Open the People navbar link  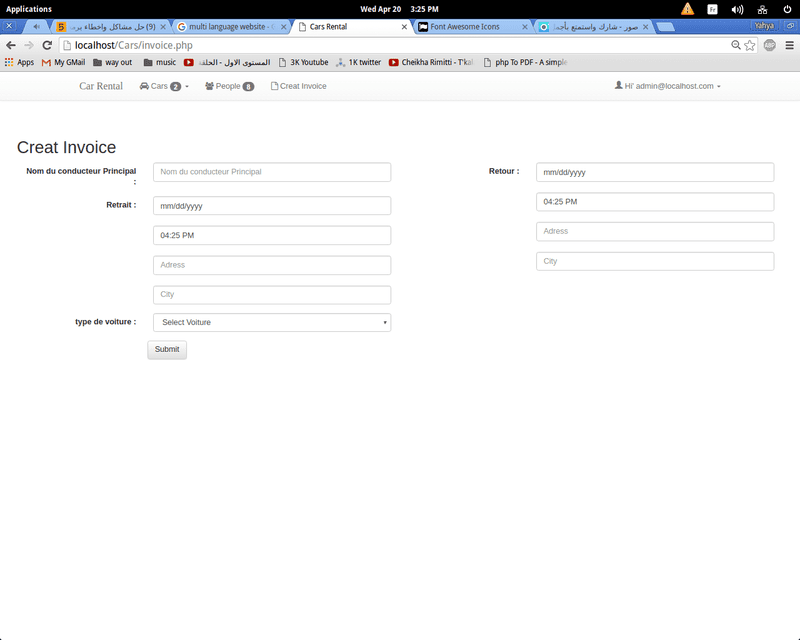[x=229, y=86]
